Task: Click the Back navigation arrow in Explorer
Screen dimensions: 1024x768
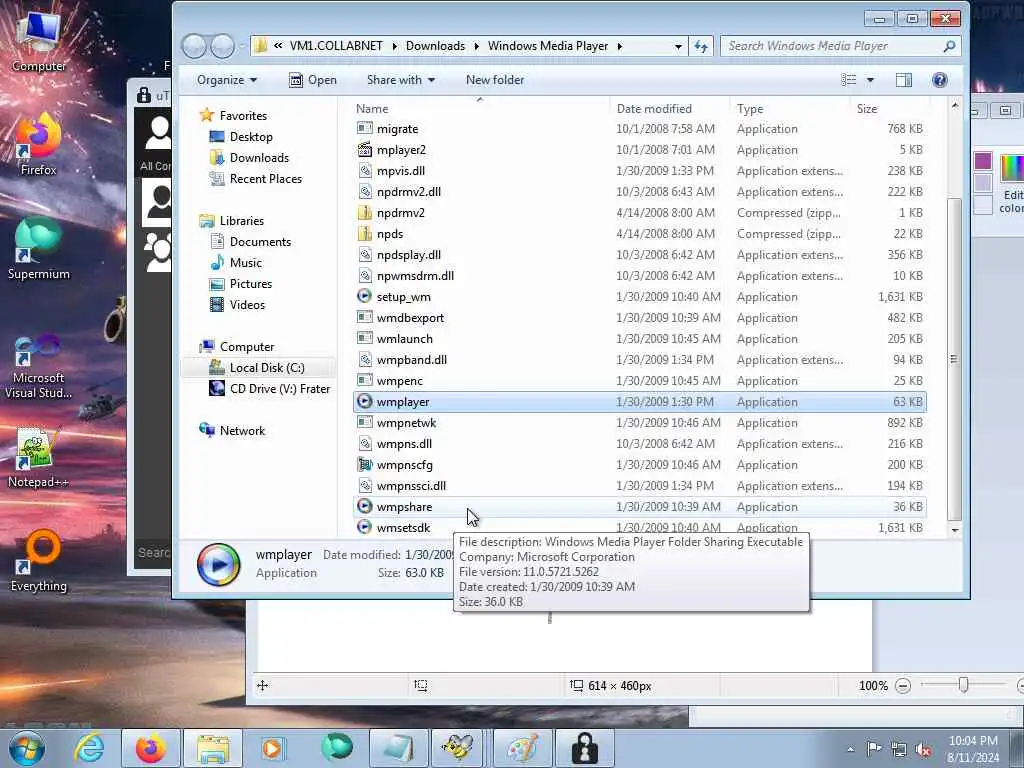Action: [195, 46]
